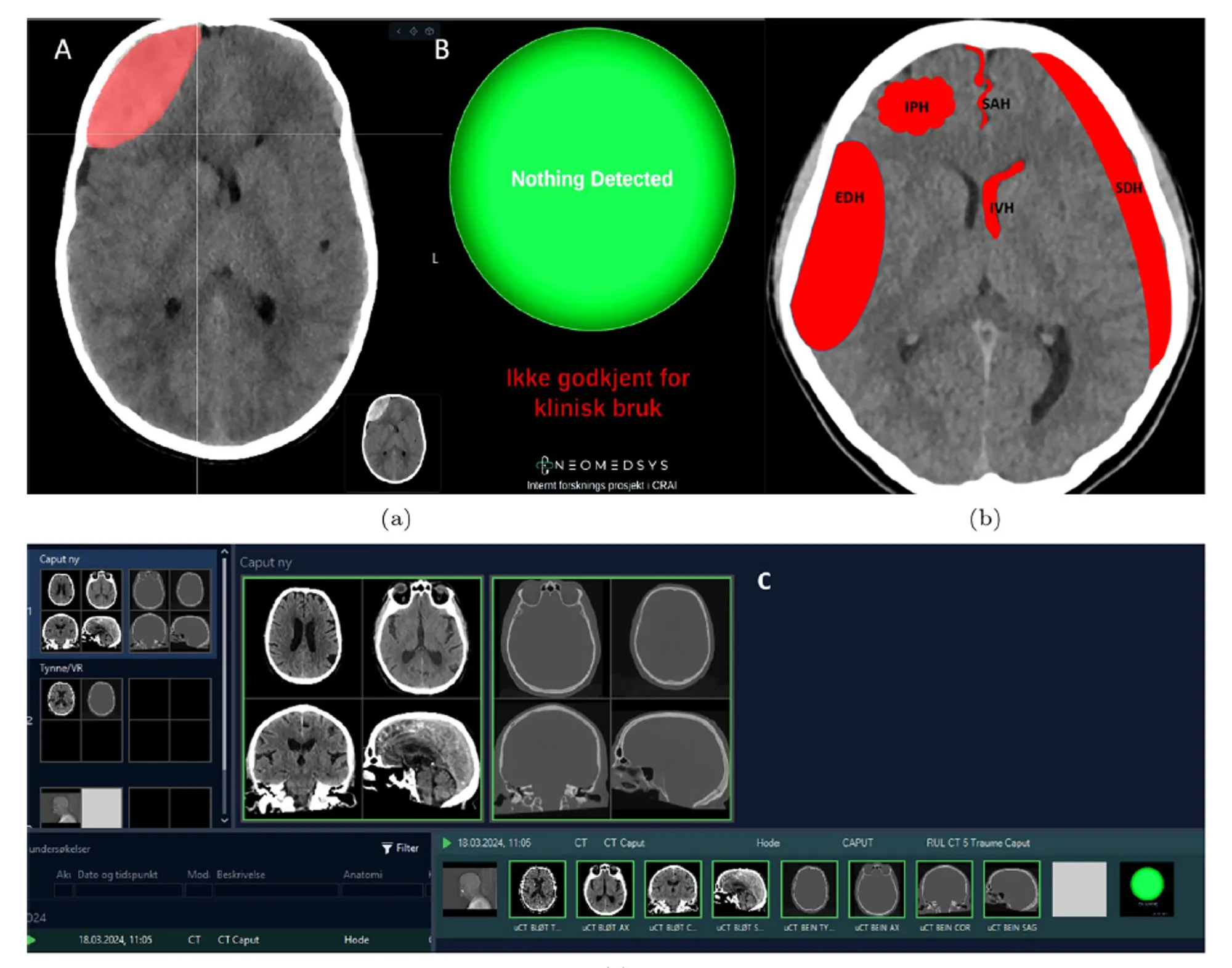The height and width of the screenshot is (968, 1232).
Task: Click sagittal soft-tissue CT pane in main viewer
Action: coord(421,759)
